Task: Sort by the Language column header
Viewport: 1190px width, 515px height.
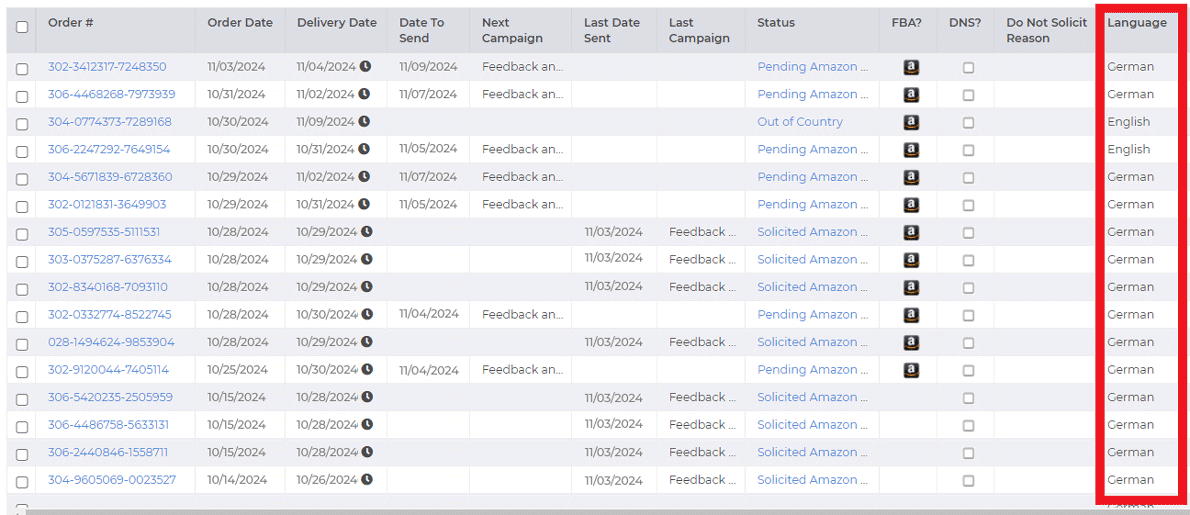Action: click(x=1136, y=23)
